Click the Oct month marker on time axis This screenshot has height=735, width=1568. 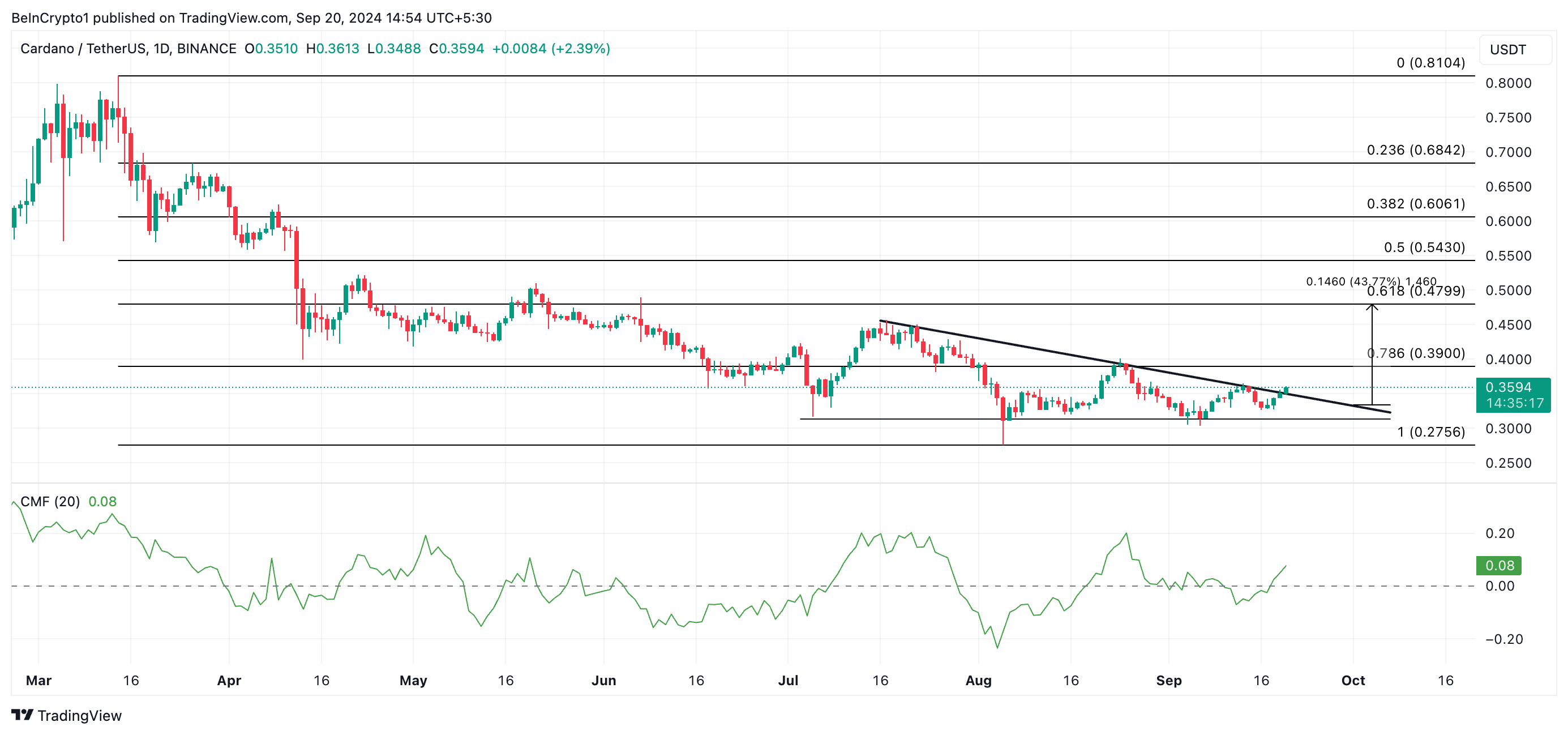(1352, 680)
